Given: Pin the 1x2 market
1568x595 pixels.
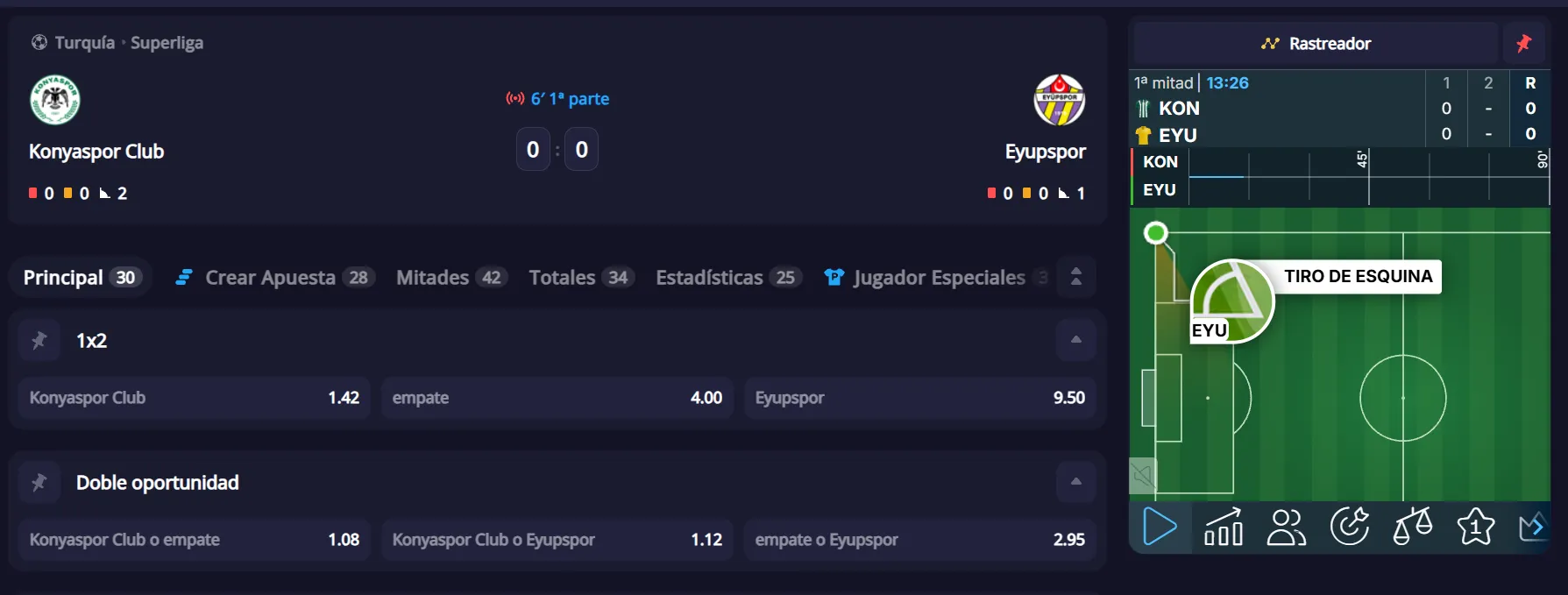Looking at the screenshot, I should point(39,341).
